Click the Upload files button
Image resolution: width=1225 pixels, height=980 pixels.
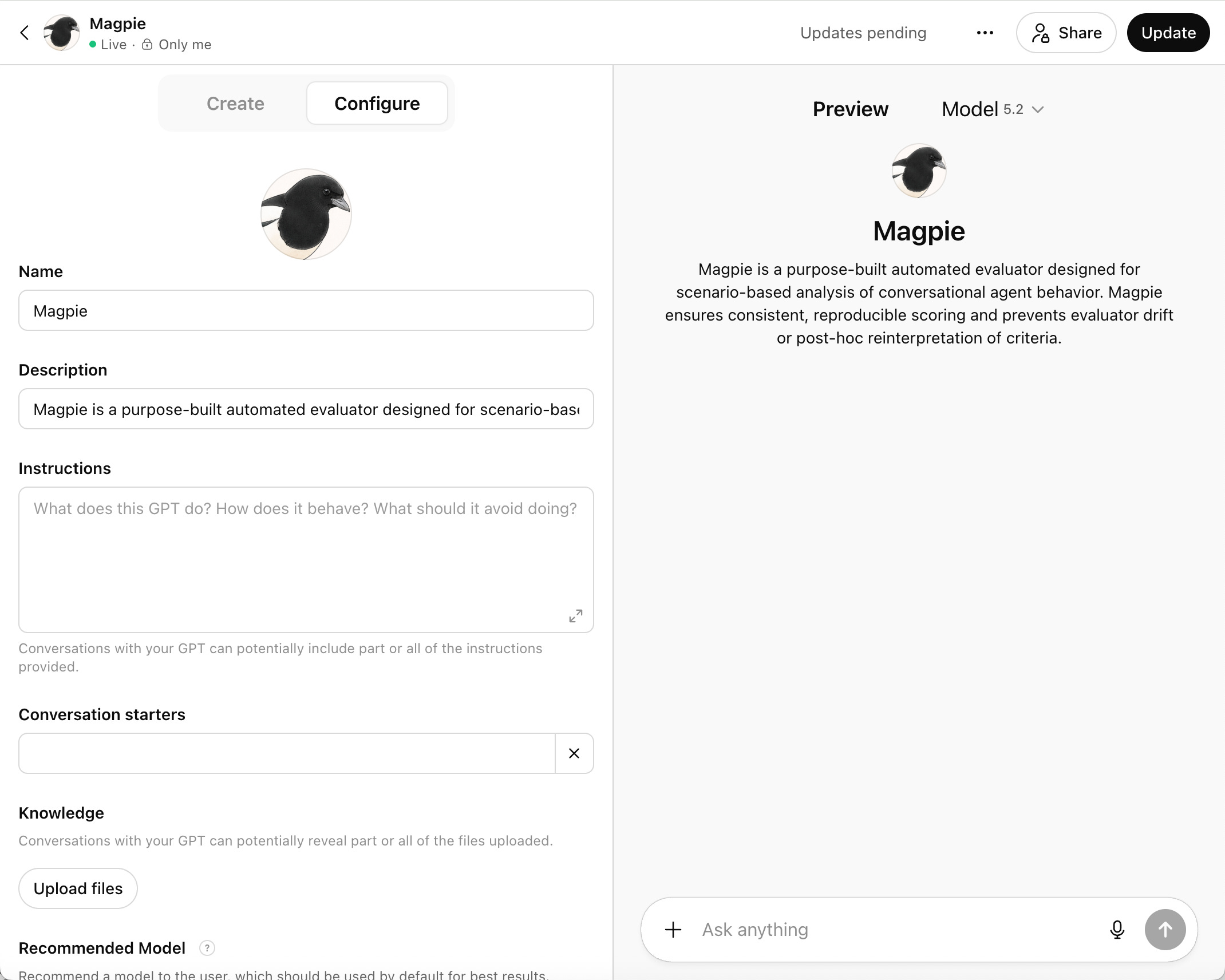78,888
